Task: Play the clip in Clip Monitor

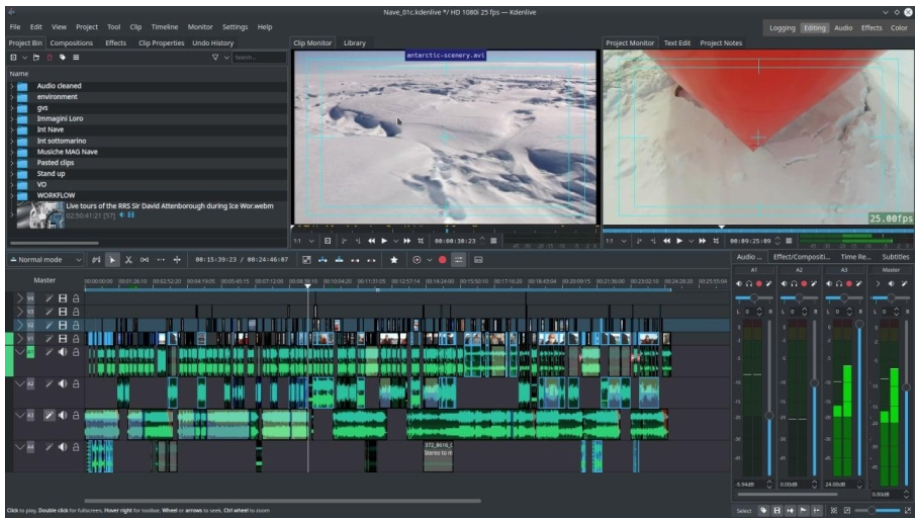Action: (x=384, y=241)
